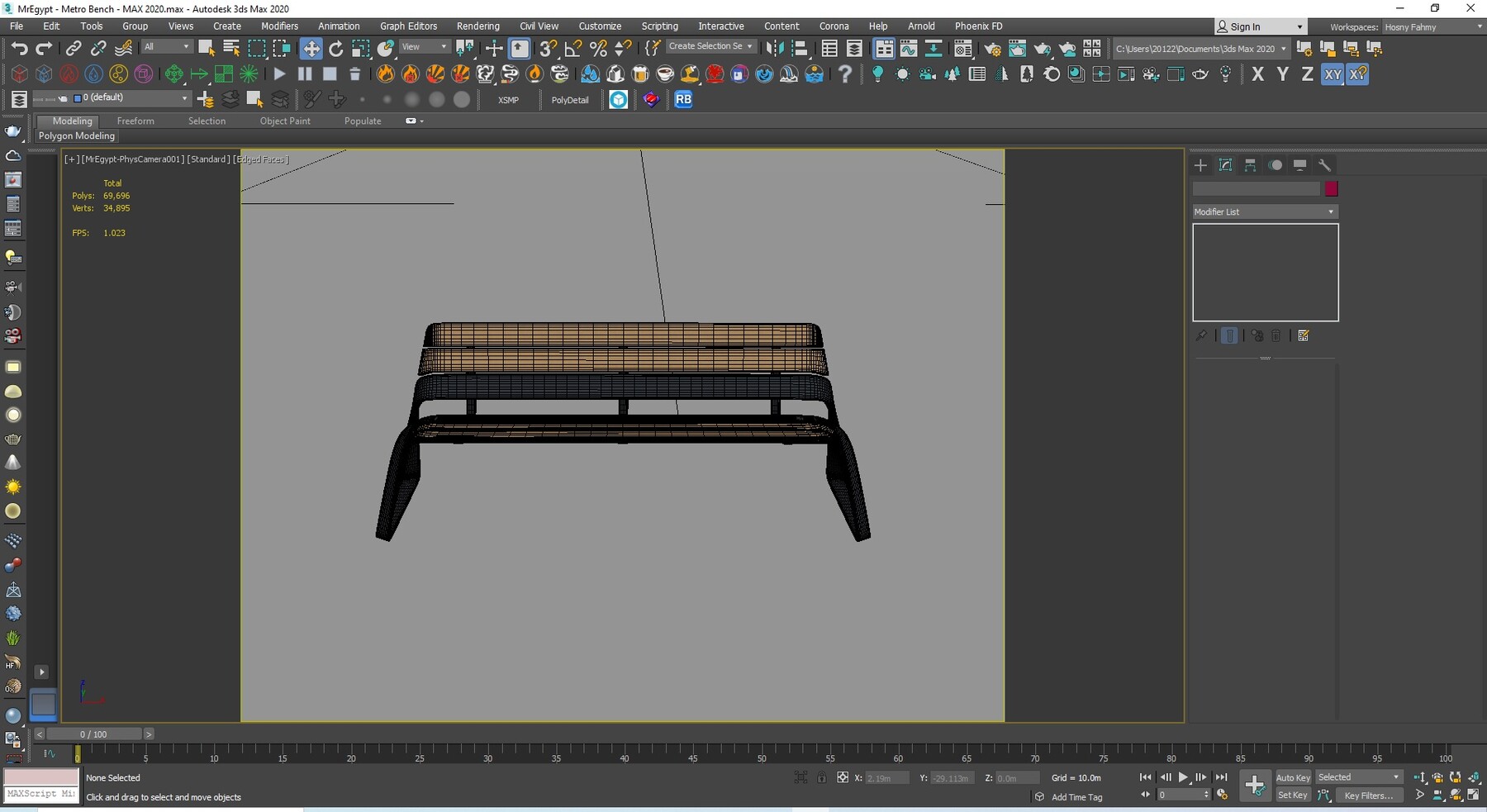Viewport: 1487px width, 812px height.
Task: Select the Select and Rotate tool
Action: pos(335,47)
